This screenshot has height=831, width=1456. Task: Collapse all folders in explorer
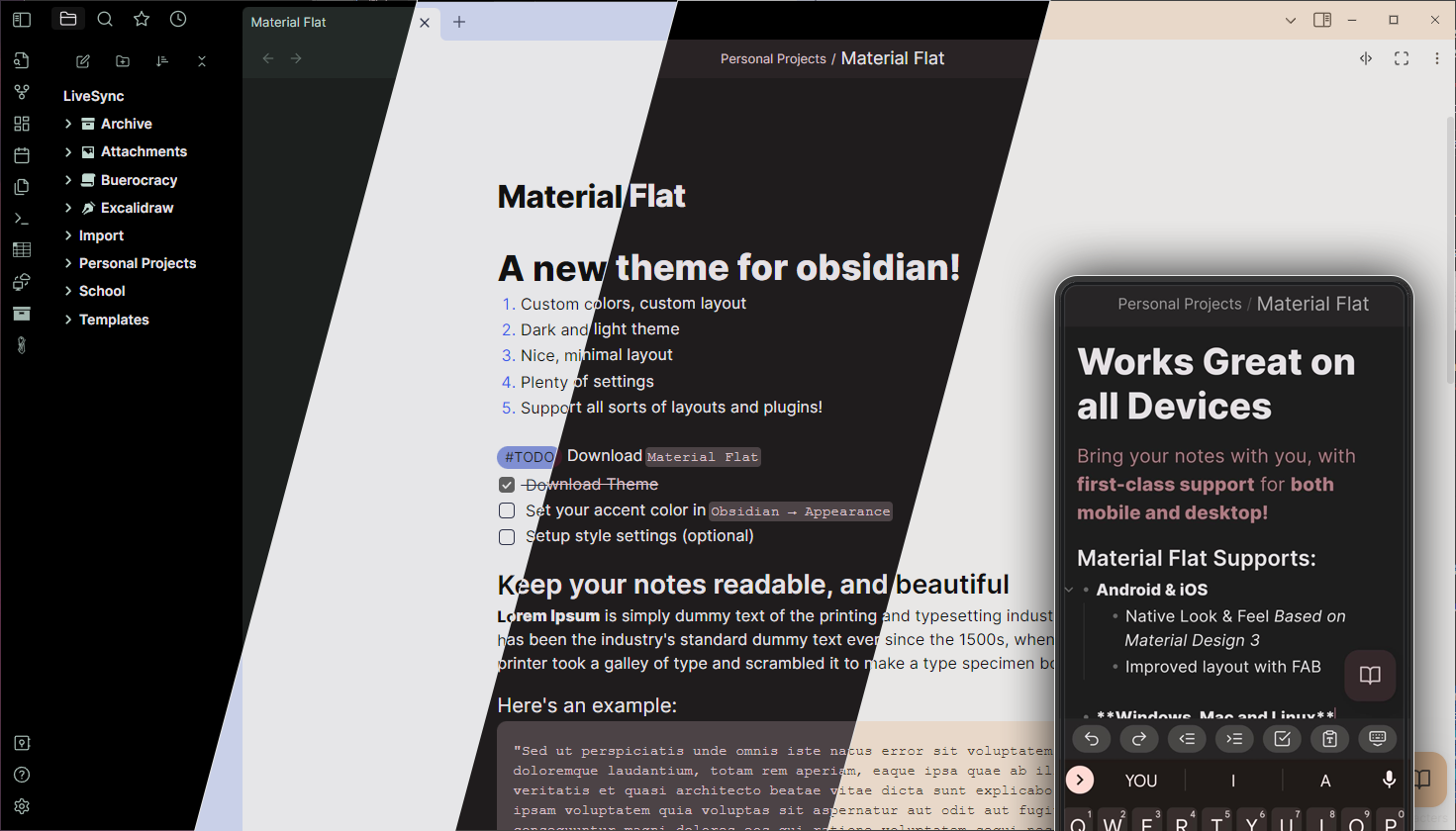pos(202,61)
